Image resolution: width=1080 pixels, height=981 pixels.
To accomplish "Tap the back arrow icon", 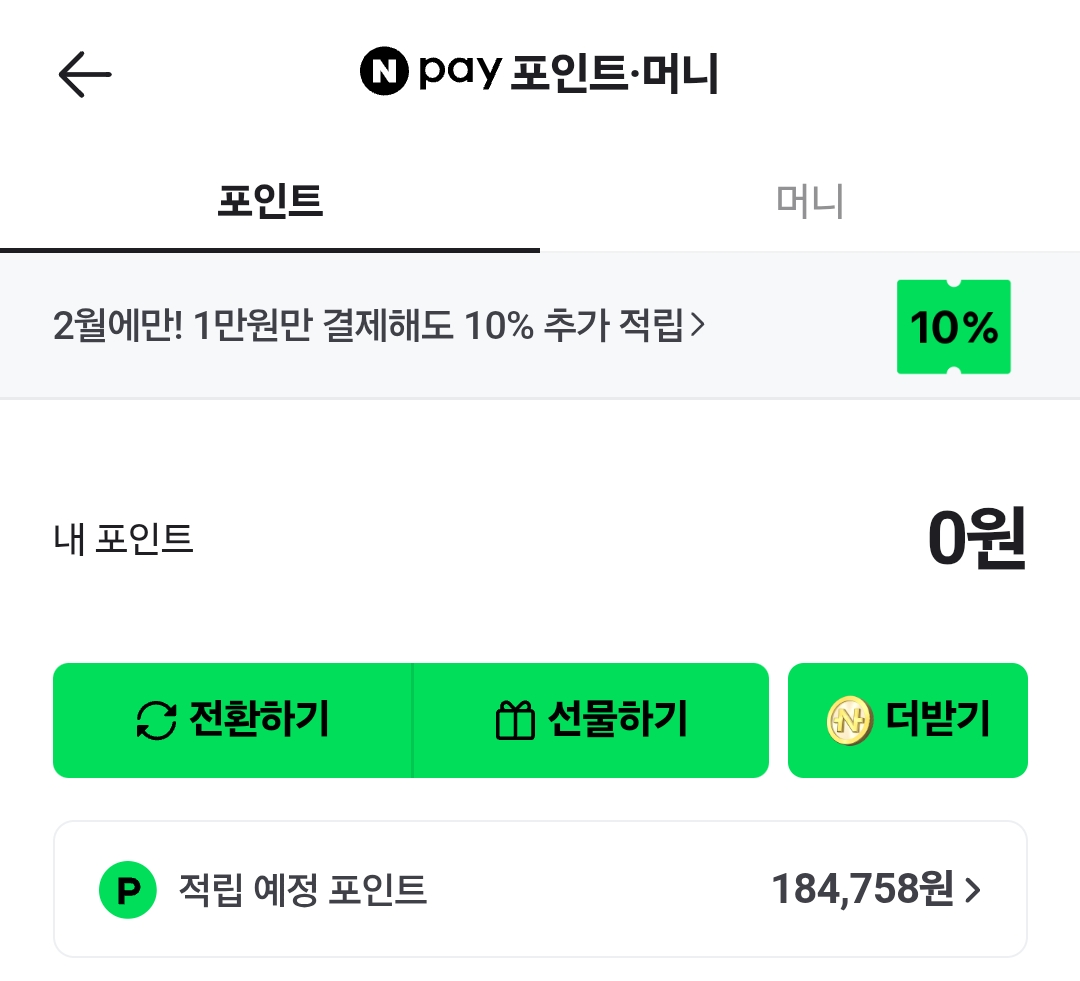I will coord(85,75).
